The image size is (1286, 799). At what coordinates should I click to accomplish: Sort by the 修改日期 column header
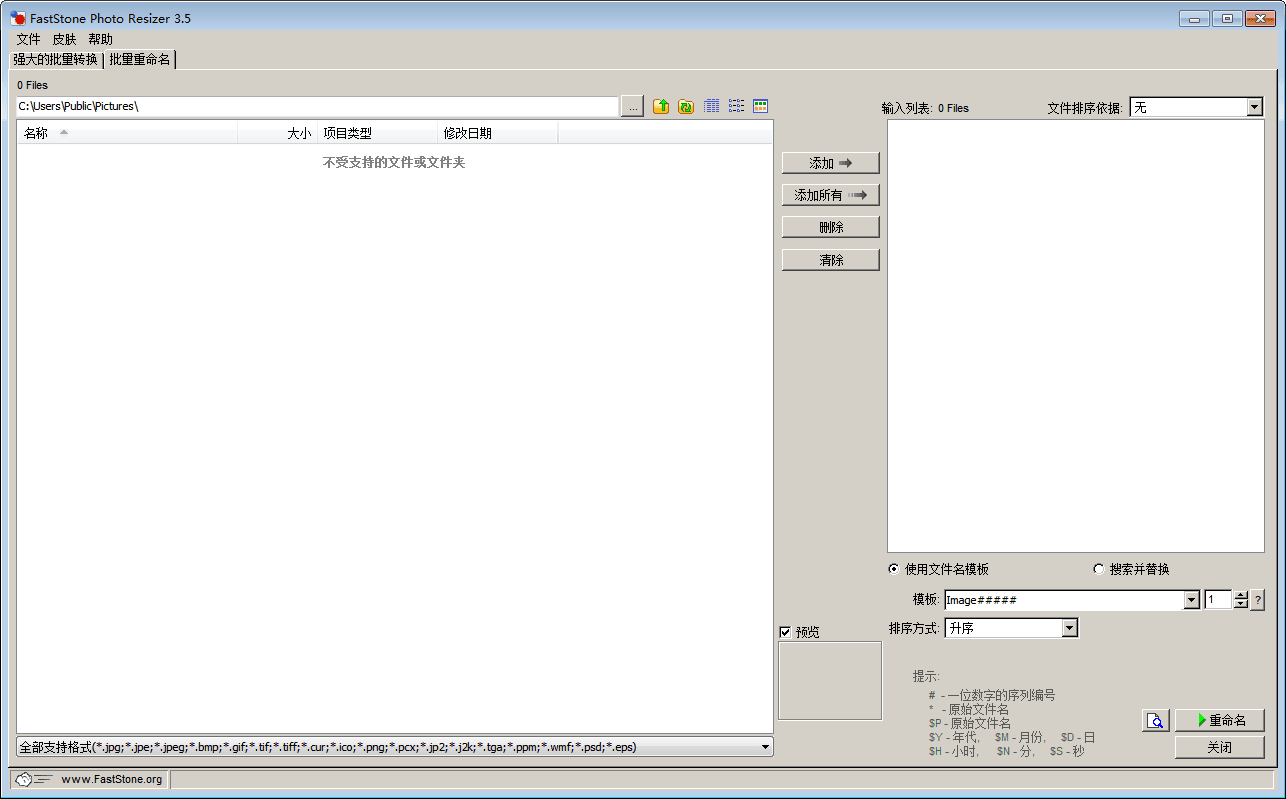(497, 133)
